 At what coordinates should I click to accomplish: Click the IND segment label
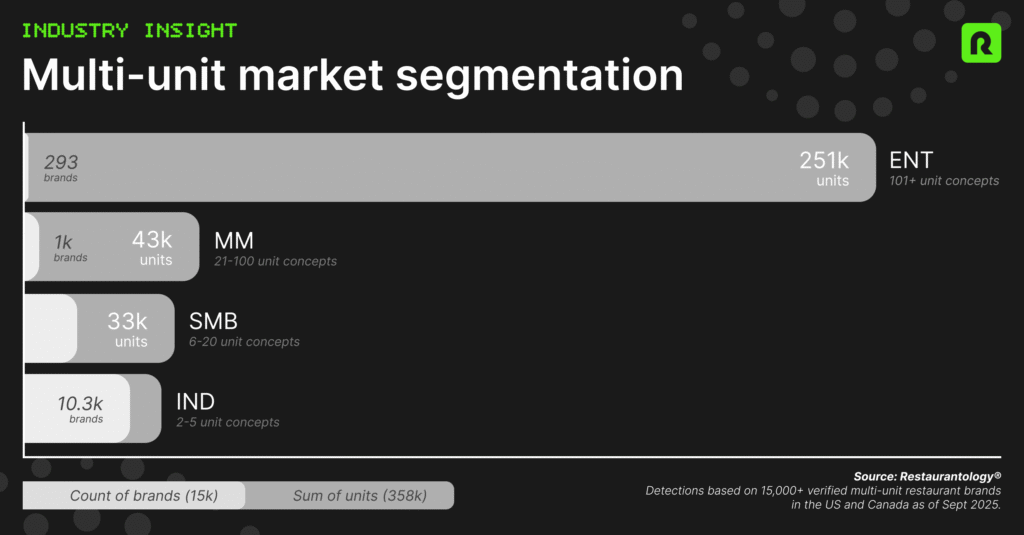pyautogui.click(x=195, y=401)
